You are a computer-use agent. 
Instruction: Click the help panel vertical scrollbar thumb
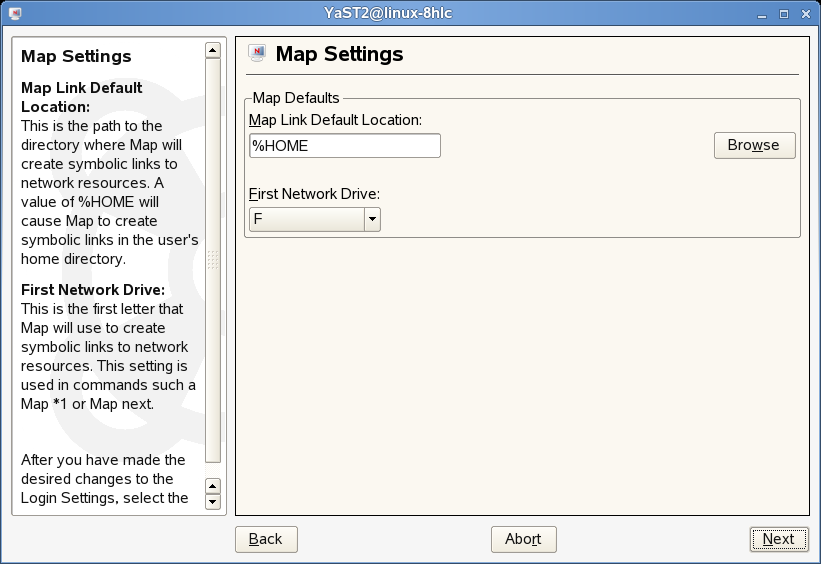212,260
